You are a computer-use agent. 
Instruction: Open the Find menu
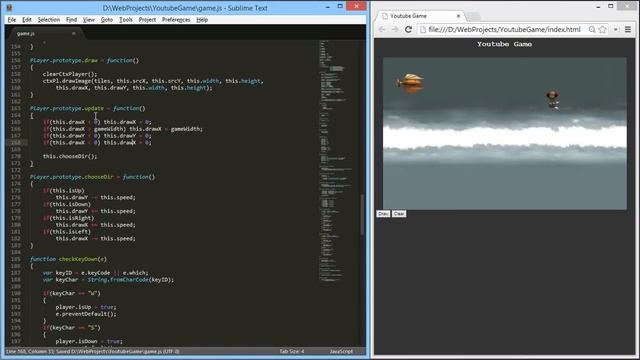(x=71, y=20)
